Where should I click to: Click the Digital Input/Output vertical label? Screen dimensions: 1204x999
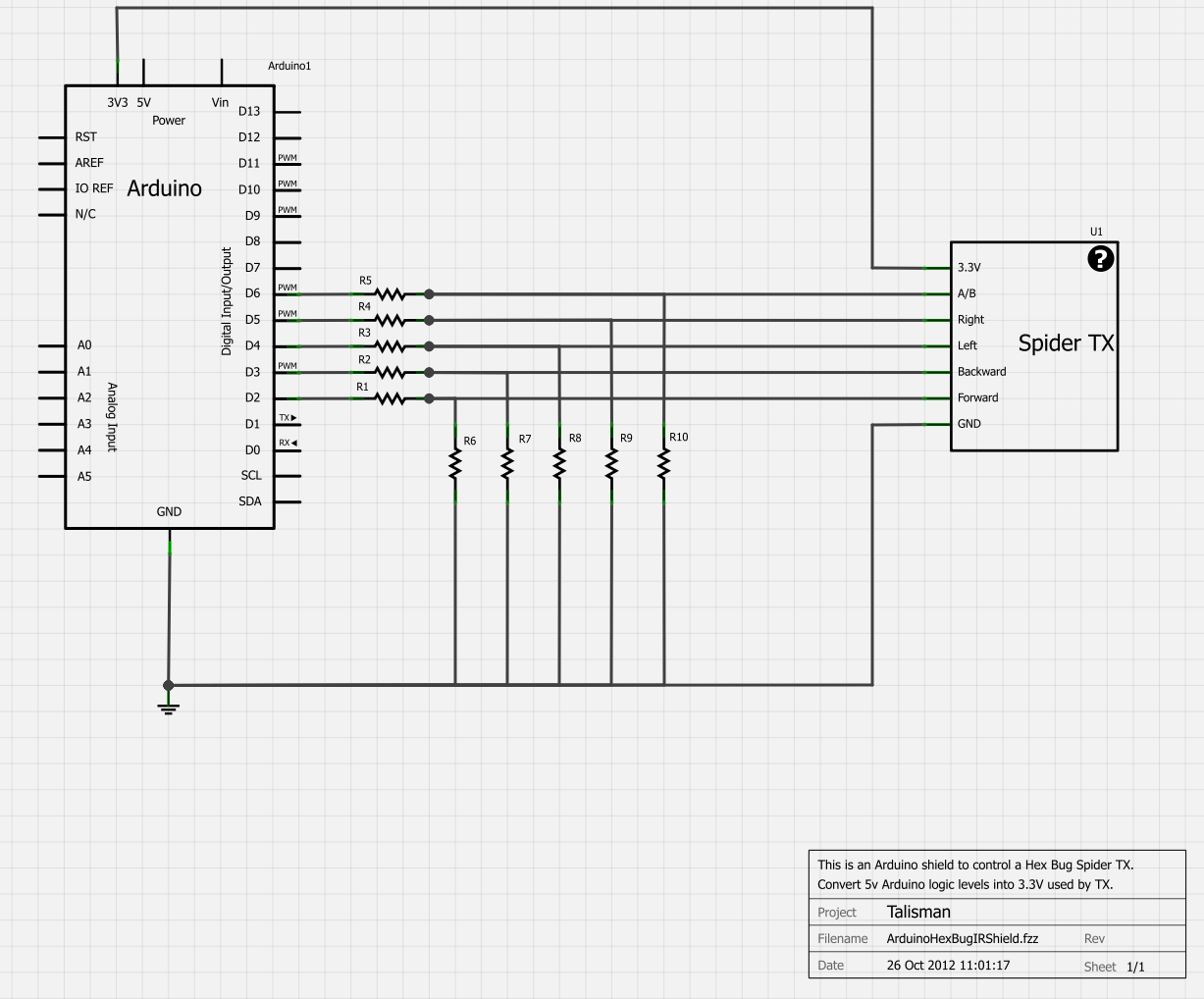click(x=227, y=301)
